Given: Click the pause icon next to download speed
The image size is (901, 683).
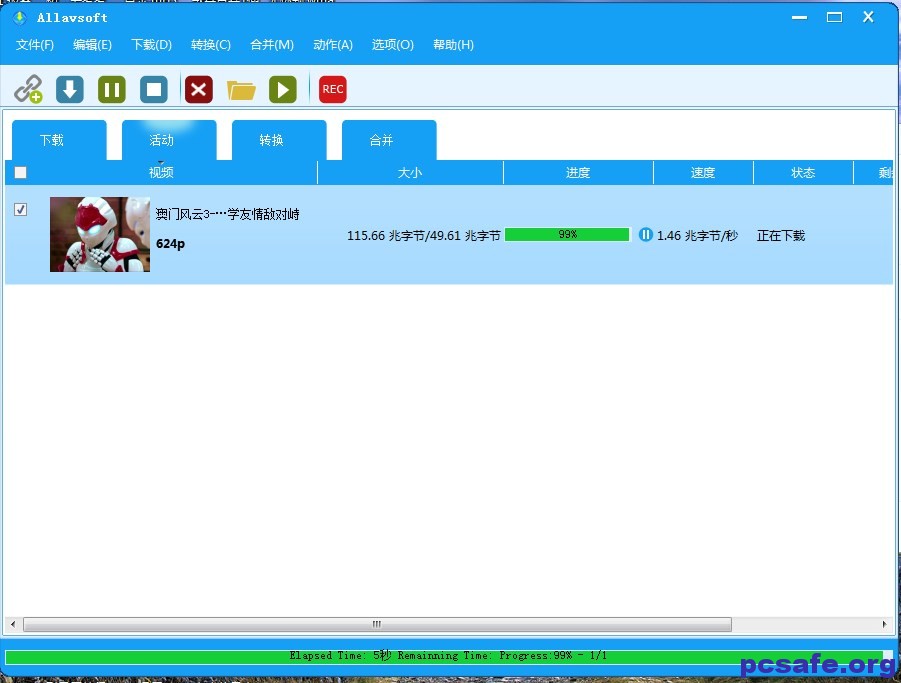Looking at the screenshot, I should click(x=646, y=235).
